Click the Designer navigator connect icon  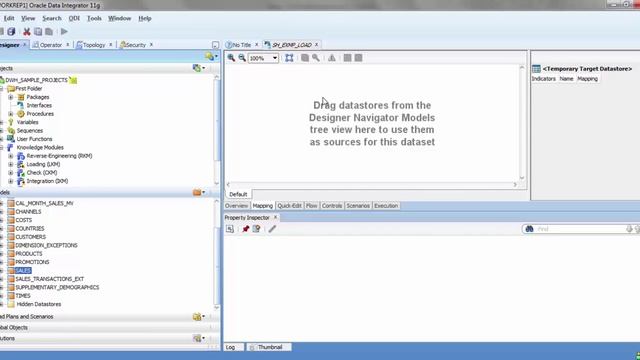[x=211, y=57]
